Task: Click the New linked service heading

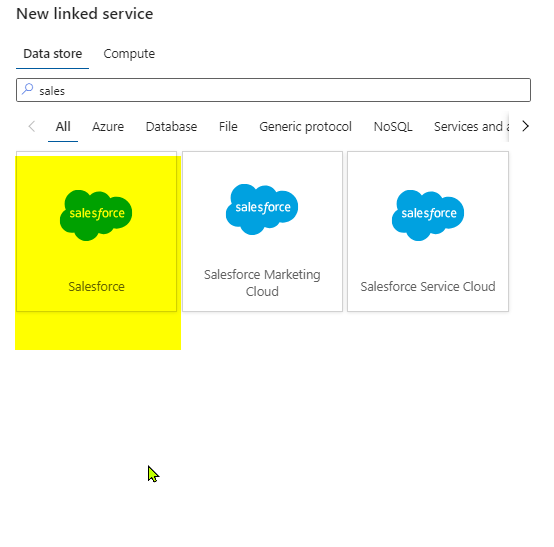Action: 85,14
